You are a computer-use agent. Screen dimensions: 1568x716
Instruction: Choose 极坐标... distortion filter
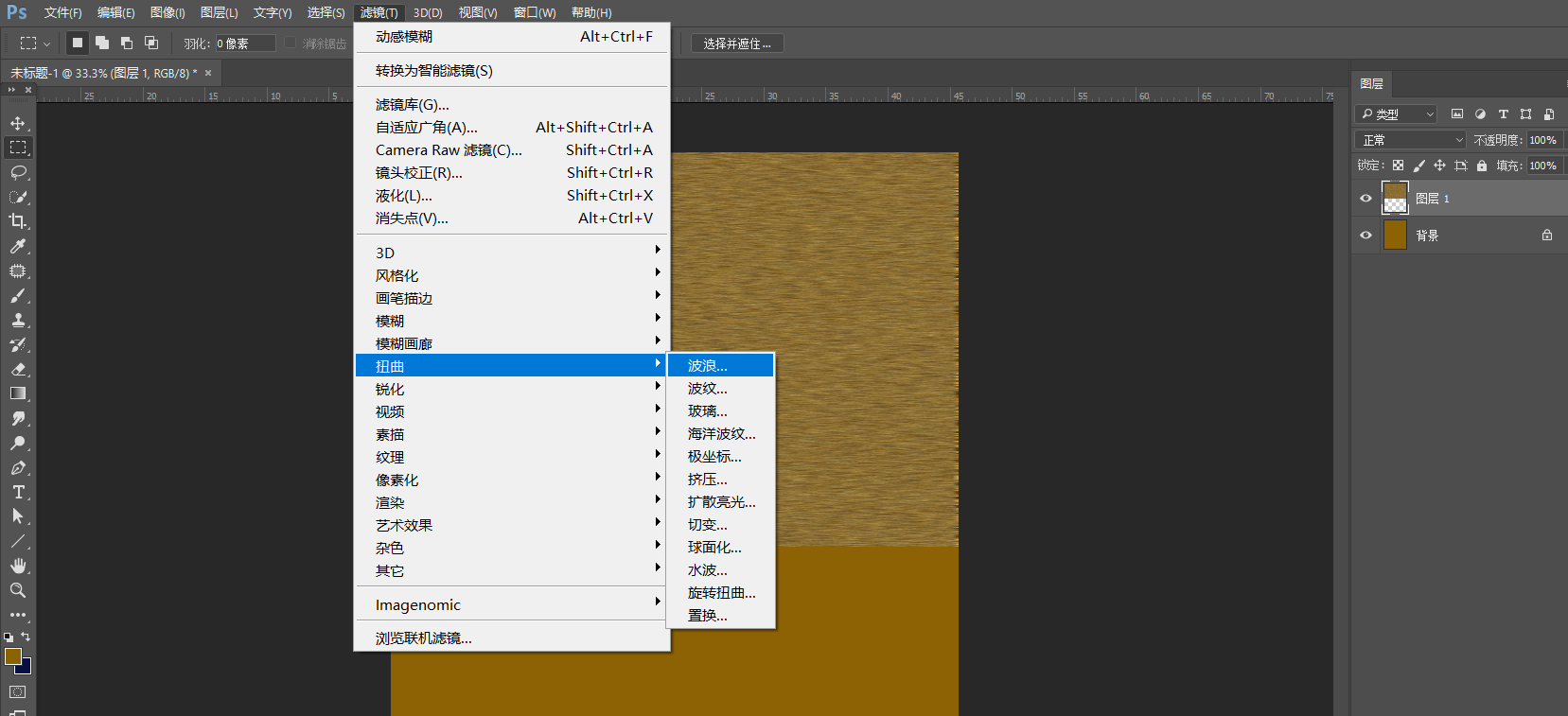[x=721, y=457]
